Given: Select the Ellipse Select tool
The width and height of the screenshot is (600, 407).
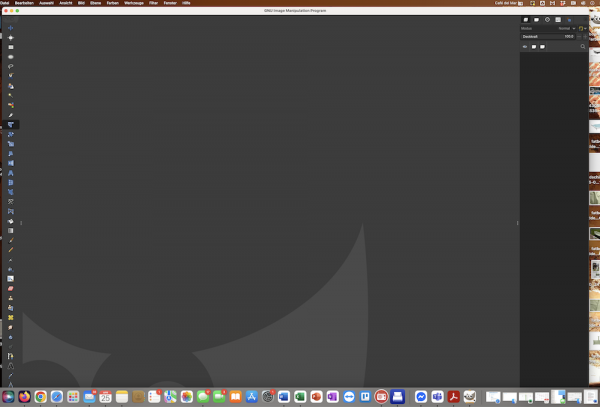Looking at the screenshot, I should (11, 57).
